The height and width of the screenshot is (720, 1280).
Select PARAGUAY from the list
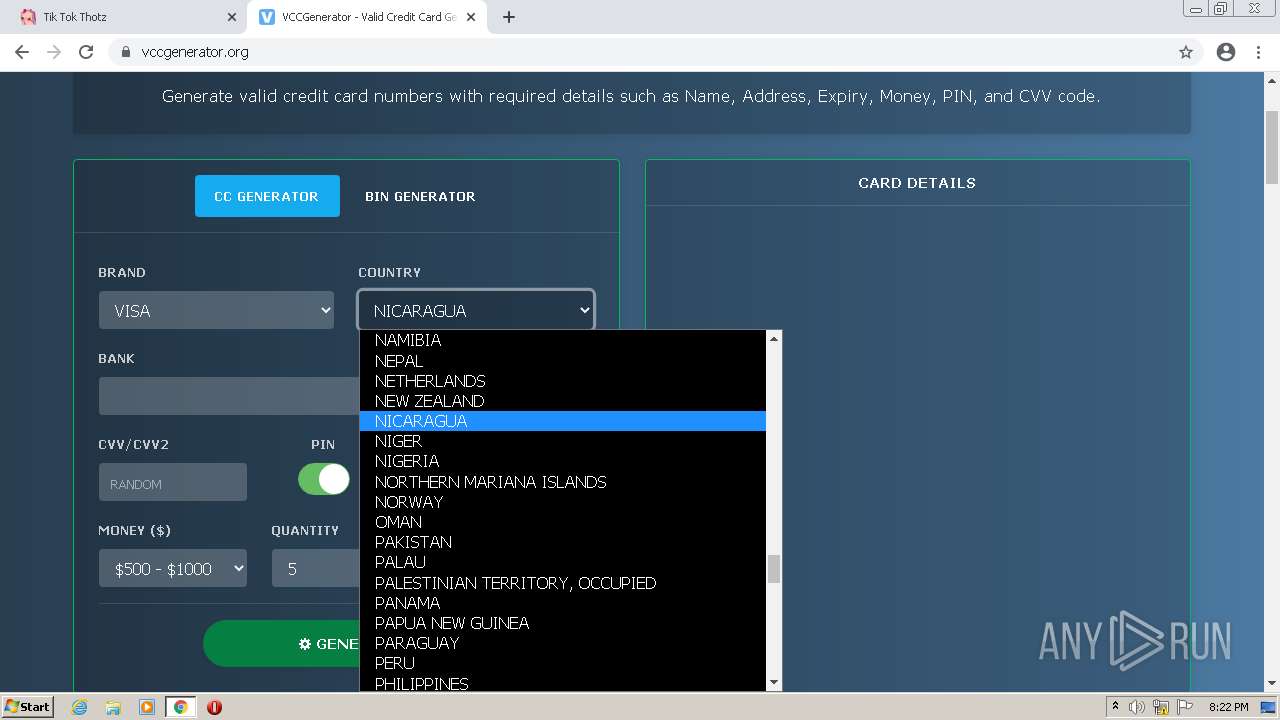coord(563,643)
